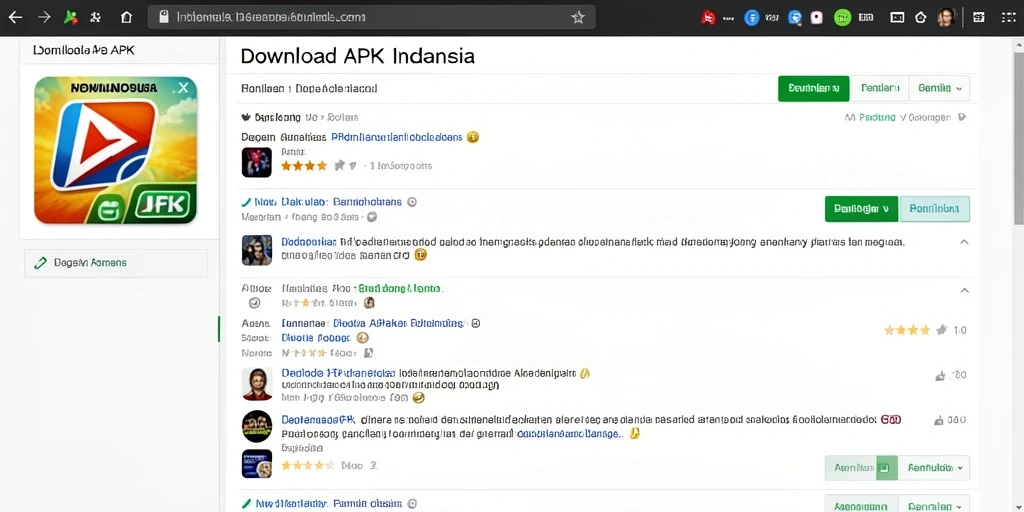Collapse the description row with the up chevron
Image resolution: width=1024 pixels, height=512 pixels.
click(964, 242)
